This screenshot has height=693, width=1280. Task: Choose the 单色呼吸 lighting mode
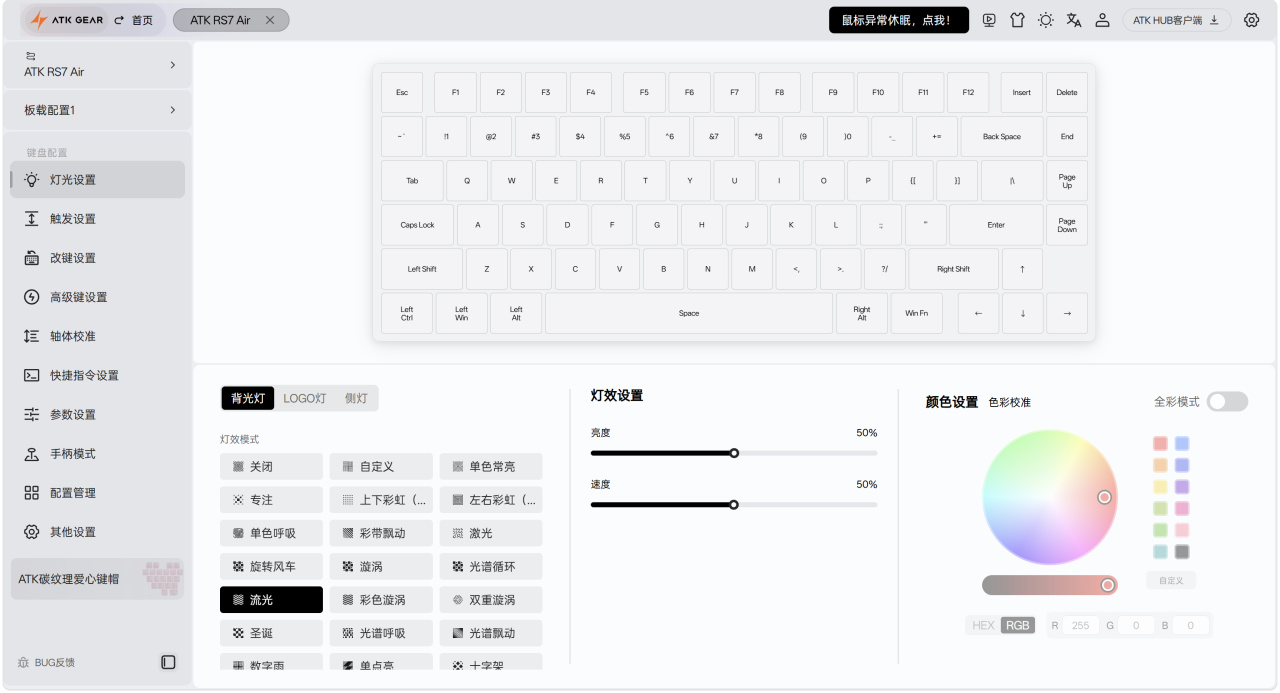point(271,533)
